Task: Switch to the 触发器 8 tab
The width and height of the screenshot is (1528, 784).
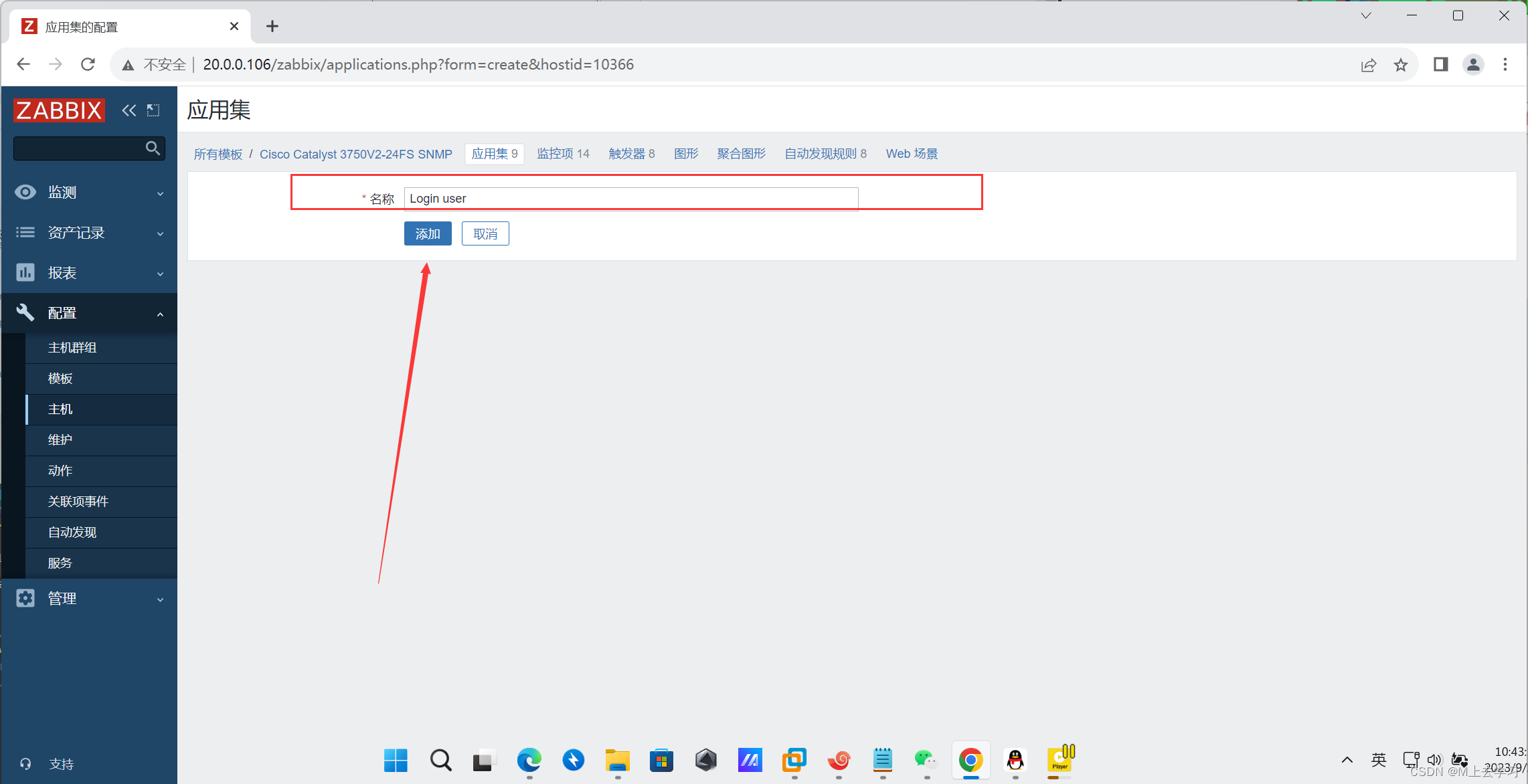Action: pos(632,154)
